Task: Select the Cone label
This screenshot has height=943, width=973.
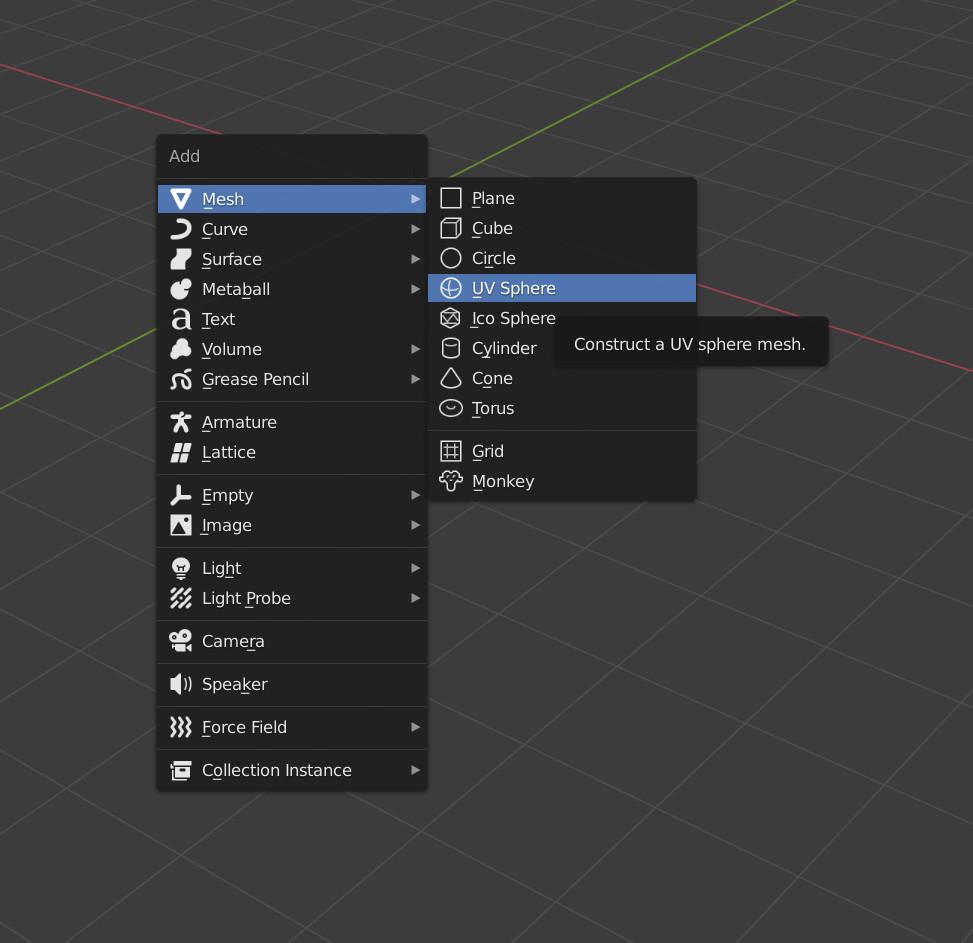Action: [492, 378]
